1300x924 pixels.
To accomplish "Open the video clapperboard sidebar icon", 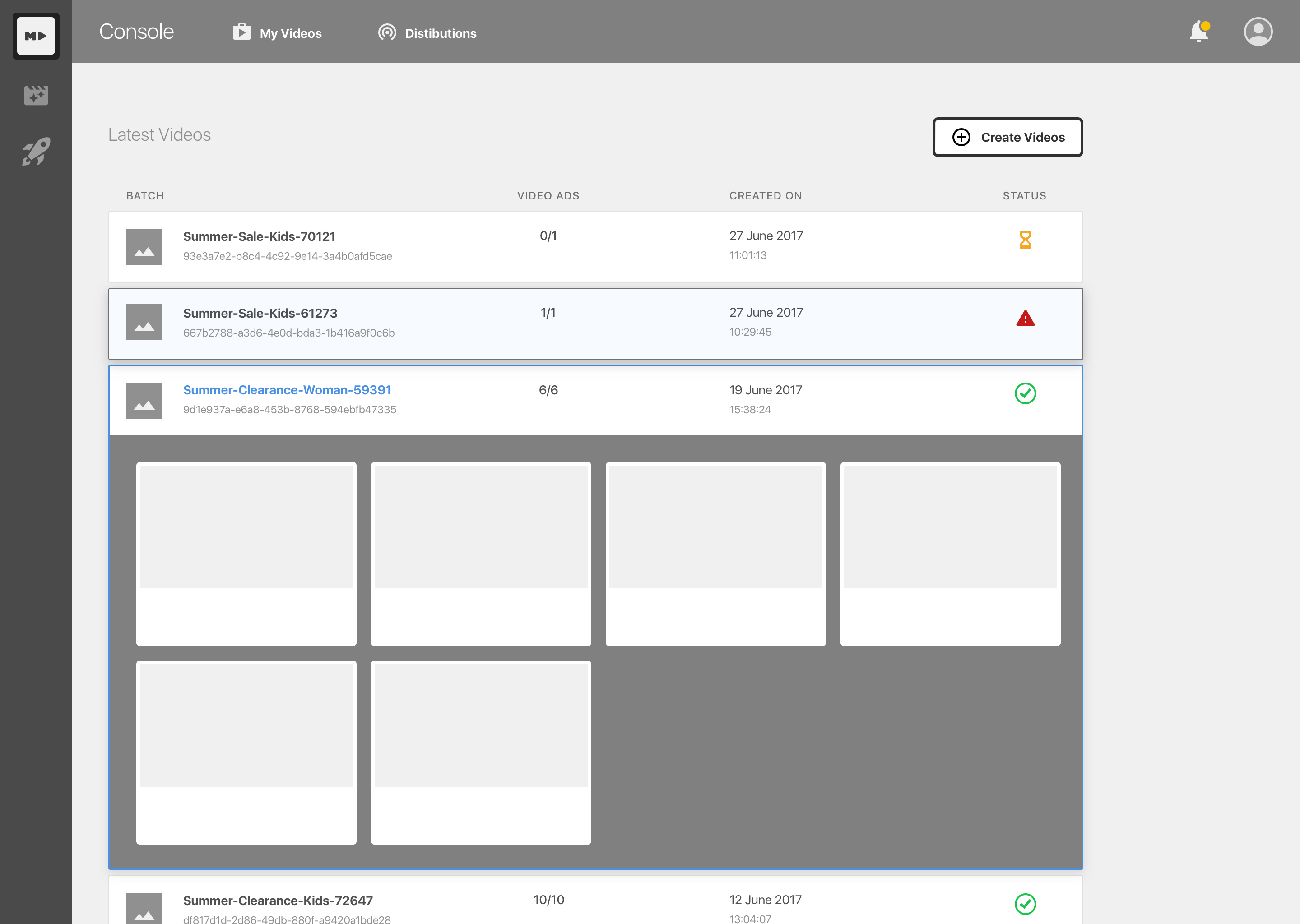I will 36,95.
